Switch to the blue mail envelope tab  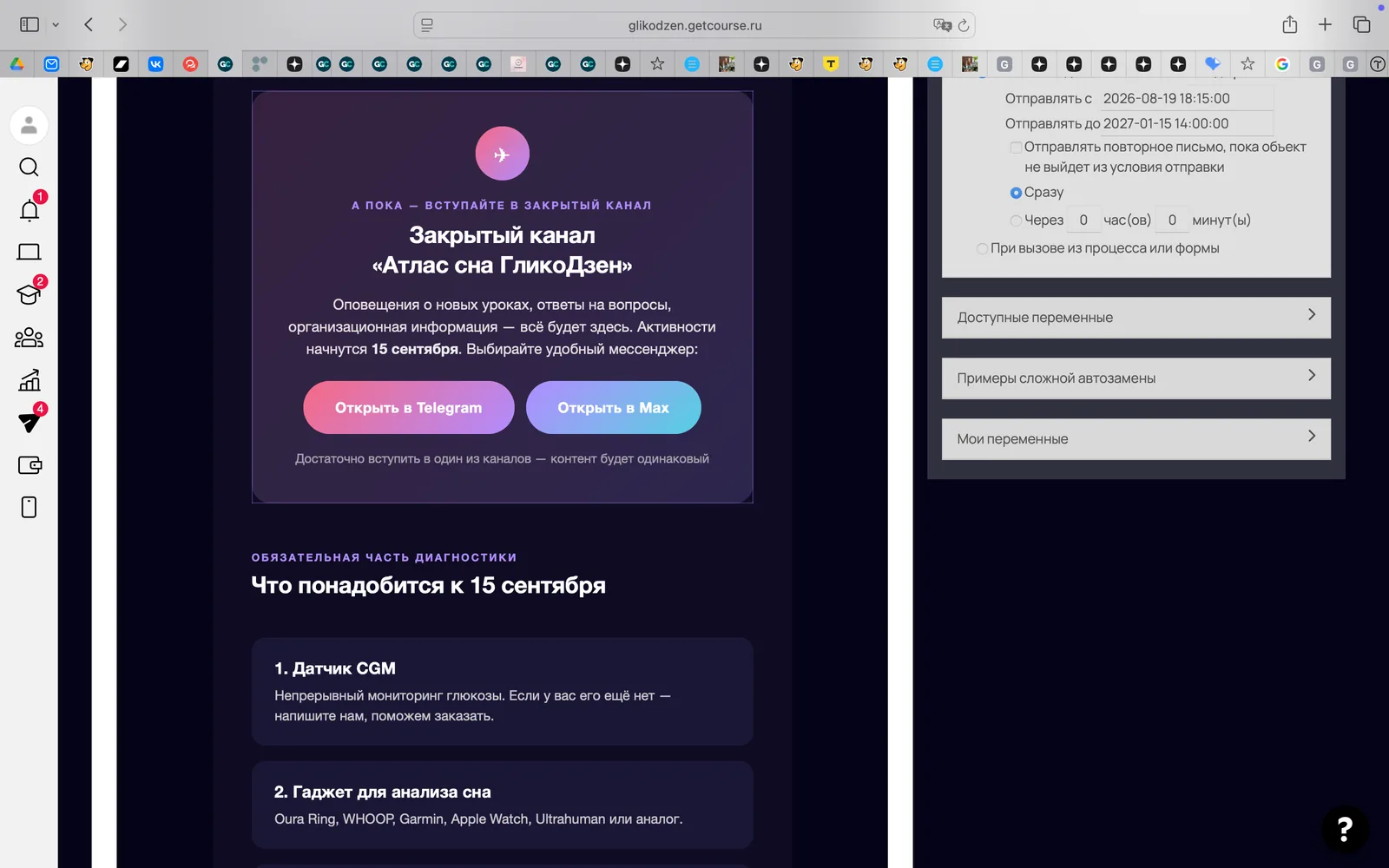coord(51,64)
